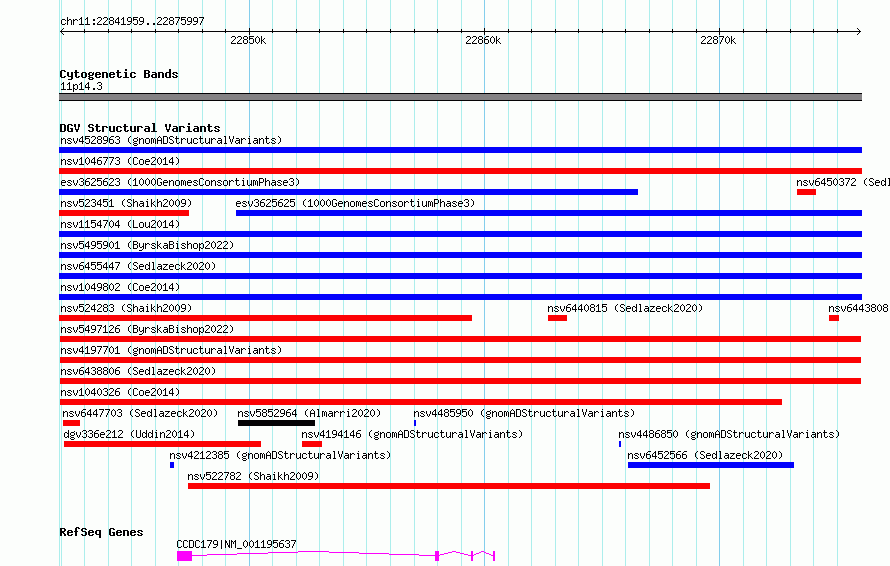Viewport: 890px width, 566px height.
Task: Click chr11:22841959..22875997 coordinate text
Action: coord(132,21)
